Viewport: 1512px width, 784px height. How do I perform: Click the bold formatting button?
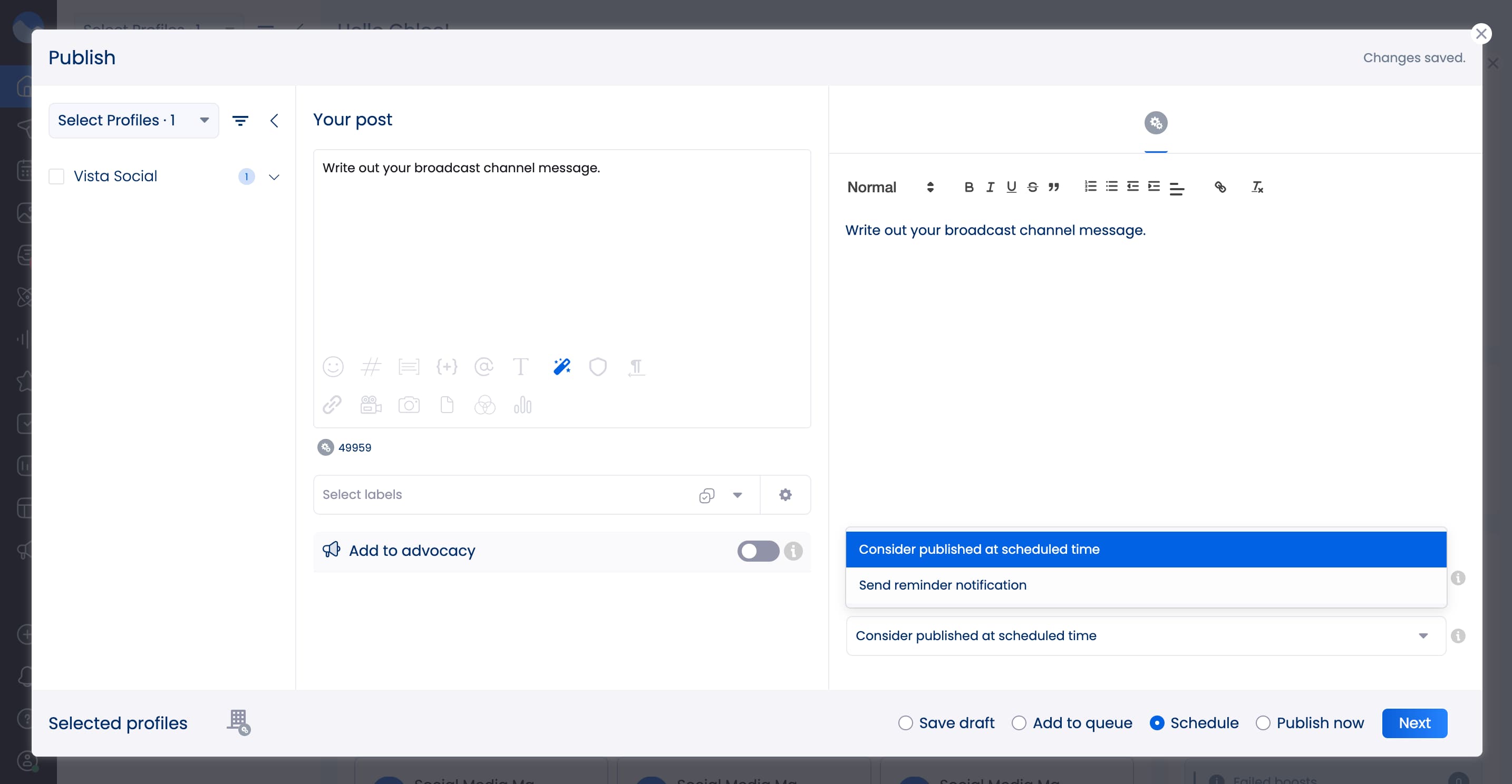968,187
